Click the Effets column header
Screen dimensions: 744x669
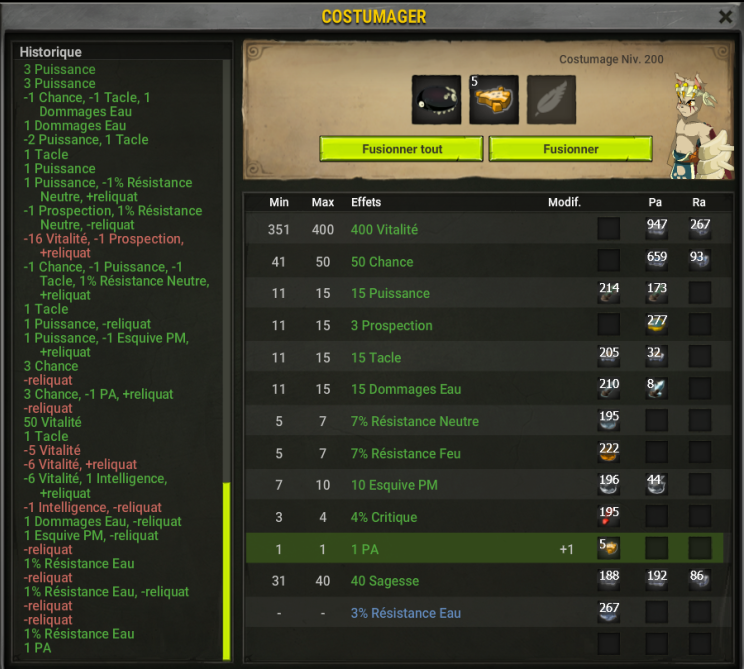[x=366, y=202]
